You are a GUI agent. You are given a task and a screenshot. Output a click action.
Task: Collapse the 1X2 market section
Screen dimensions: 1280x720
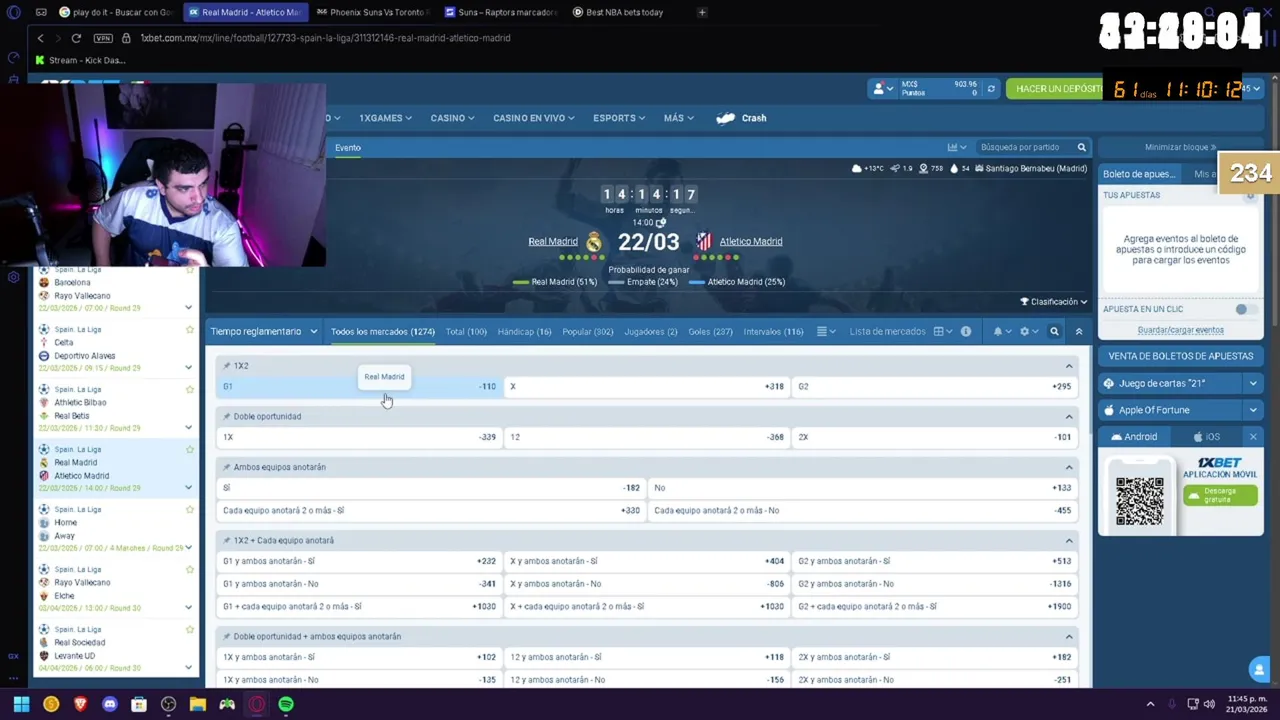click(x=1069, y=366)
